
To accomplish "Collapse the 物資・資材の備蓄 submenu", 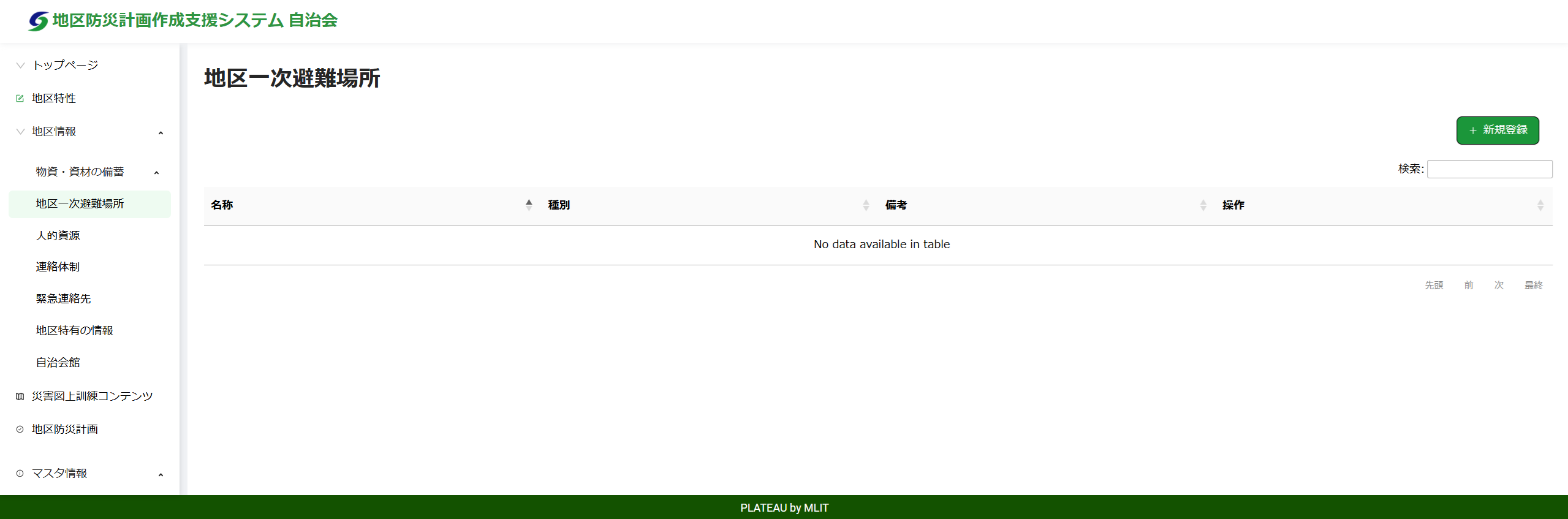I will coord(157,173).
